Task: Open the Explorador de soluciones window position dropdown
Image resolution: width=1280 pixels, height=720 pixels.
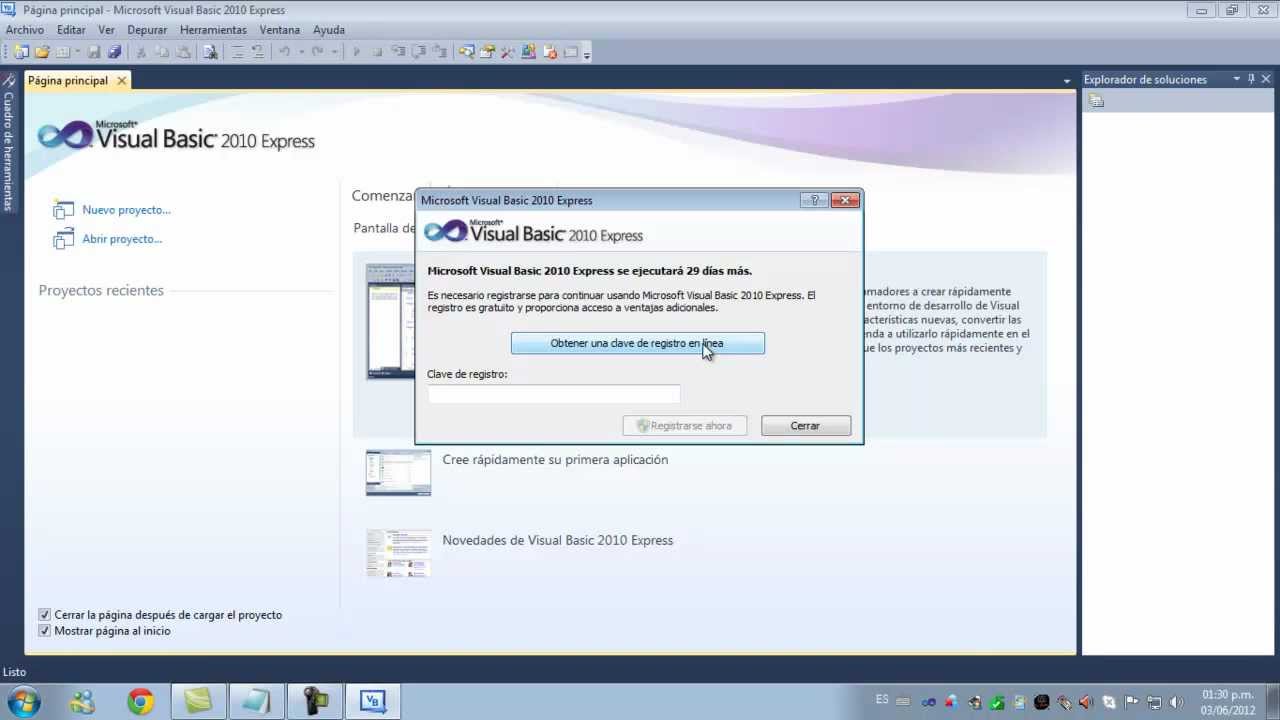Action: coord(1236,79)
